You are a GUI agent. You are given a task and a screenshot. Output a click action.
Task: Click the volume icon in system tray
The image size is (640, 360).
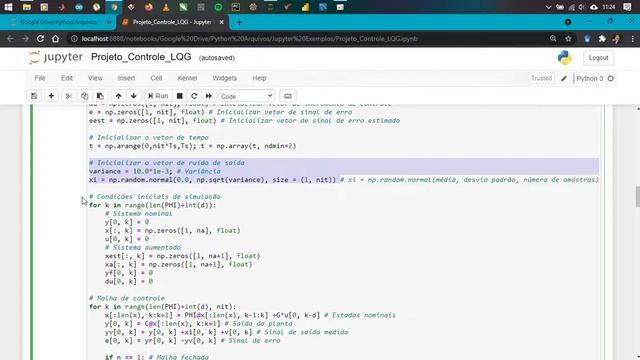click(582, 7)
